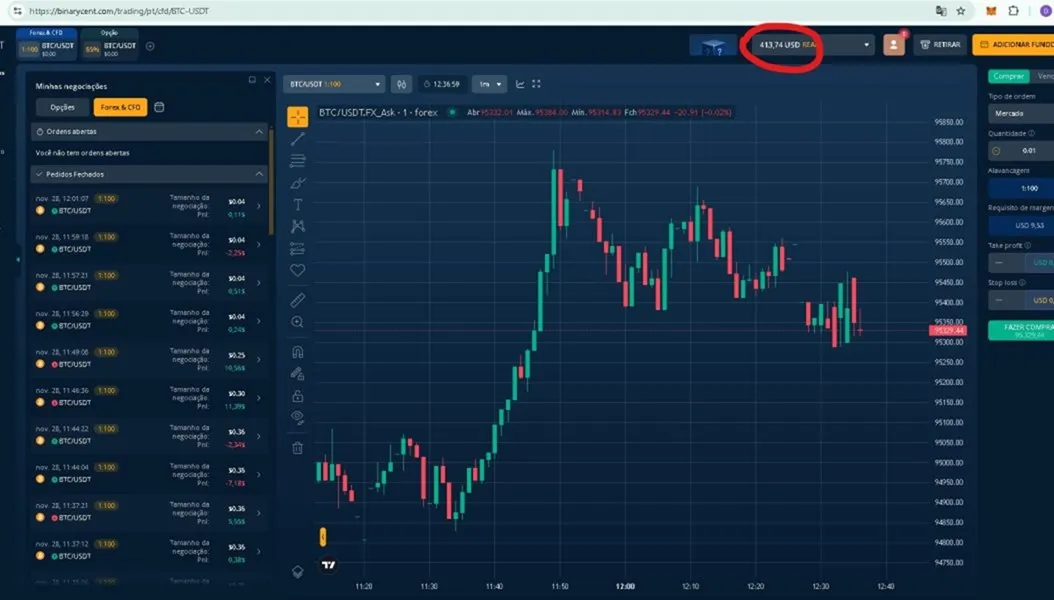Remove drawings with the trash icon
The width and height of the screenshot is (1054, 600).
(298, 447)
